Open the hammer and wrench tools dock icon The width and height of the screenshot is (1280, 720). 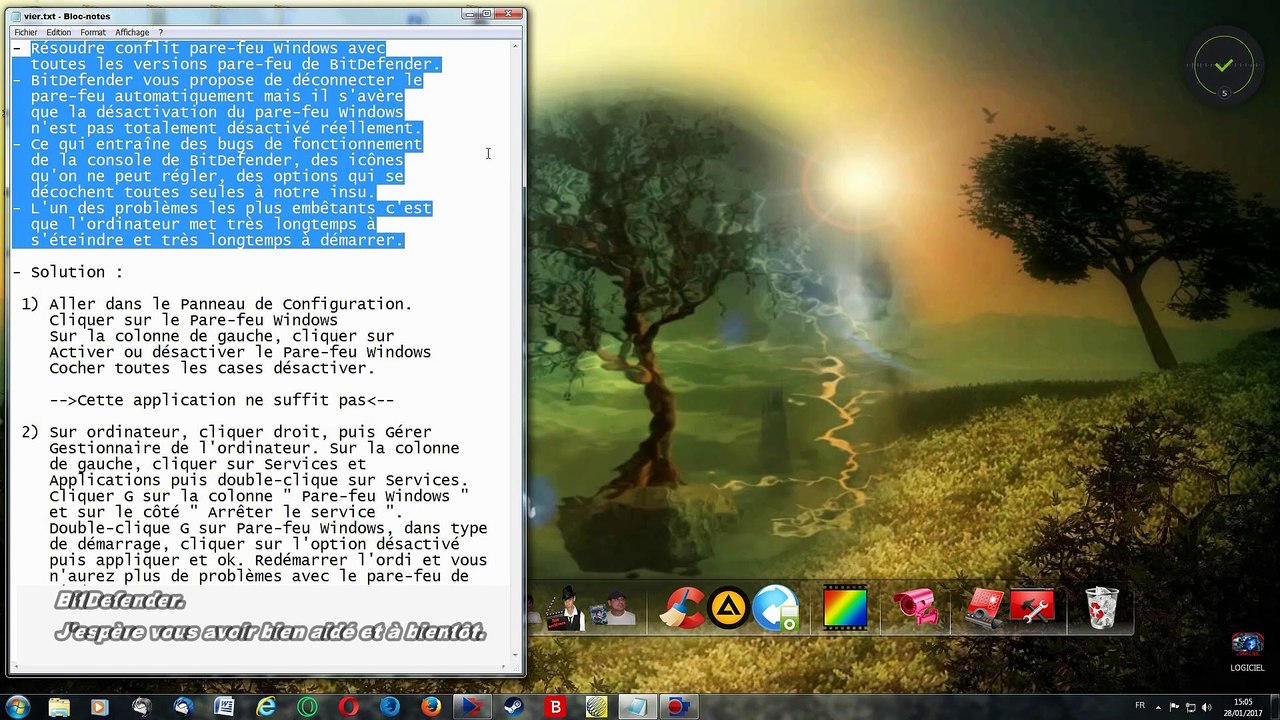point(1032,608)
